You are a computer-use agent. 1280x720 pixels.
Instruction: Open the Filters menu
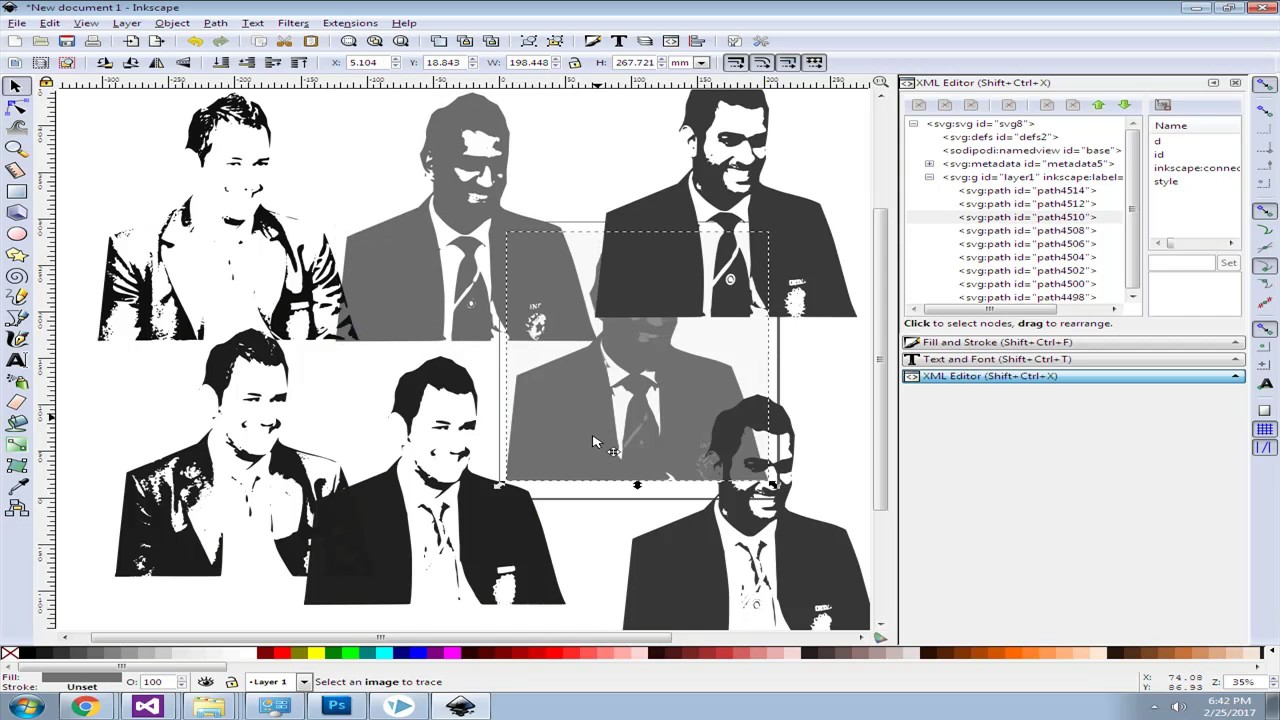293,23
